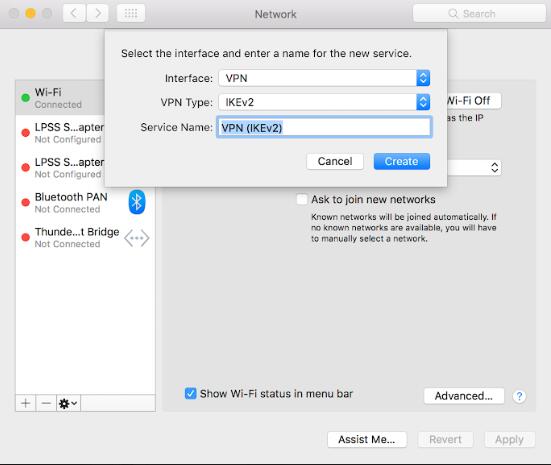
Task: Create the new VPN service
Action: click(402, 161)
